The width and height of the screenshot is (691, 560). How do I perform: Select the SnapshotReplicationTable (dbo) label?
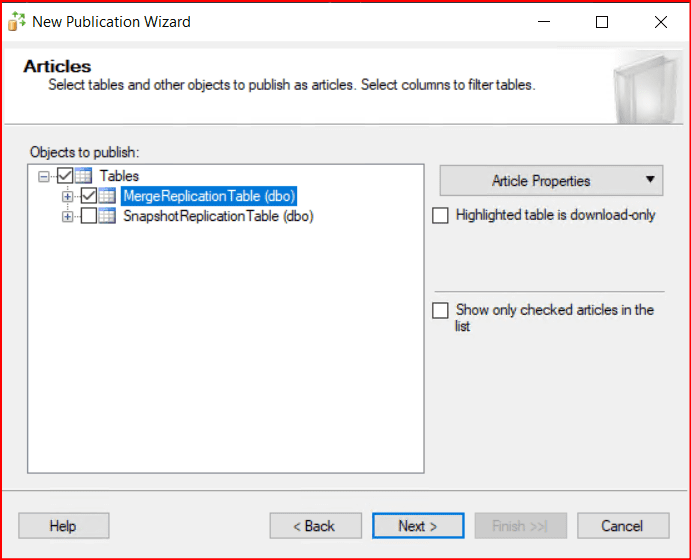(218, 216)
